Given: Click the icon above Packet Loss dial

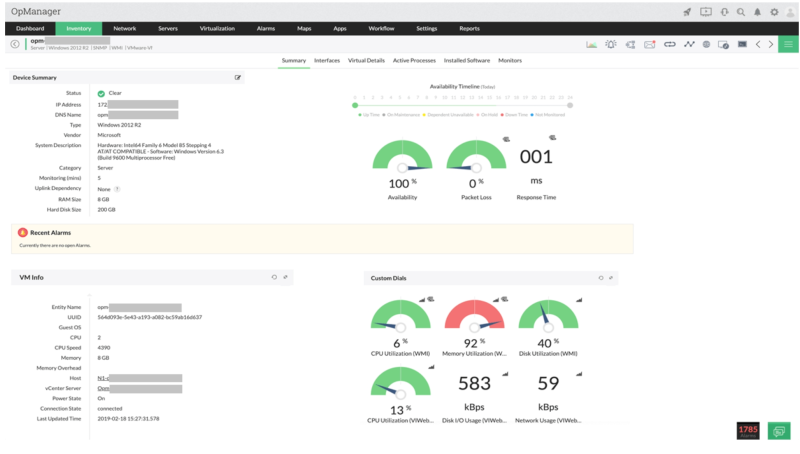Looking at the screenshot, I should click(x=506, y=139).
